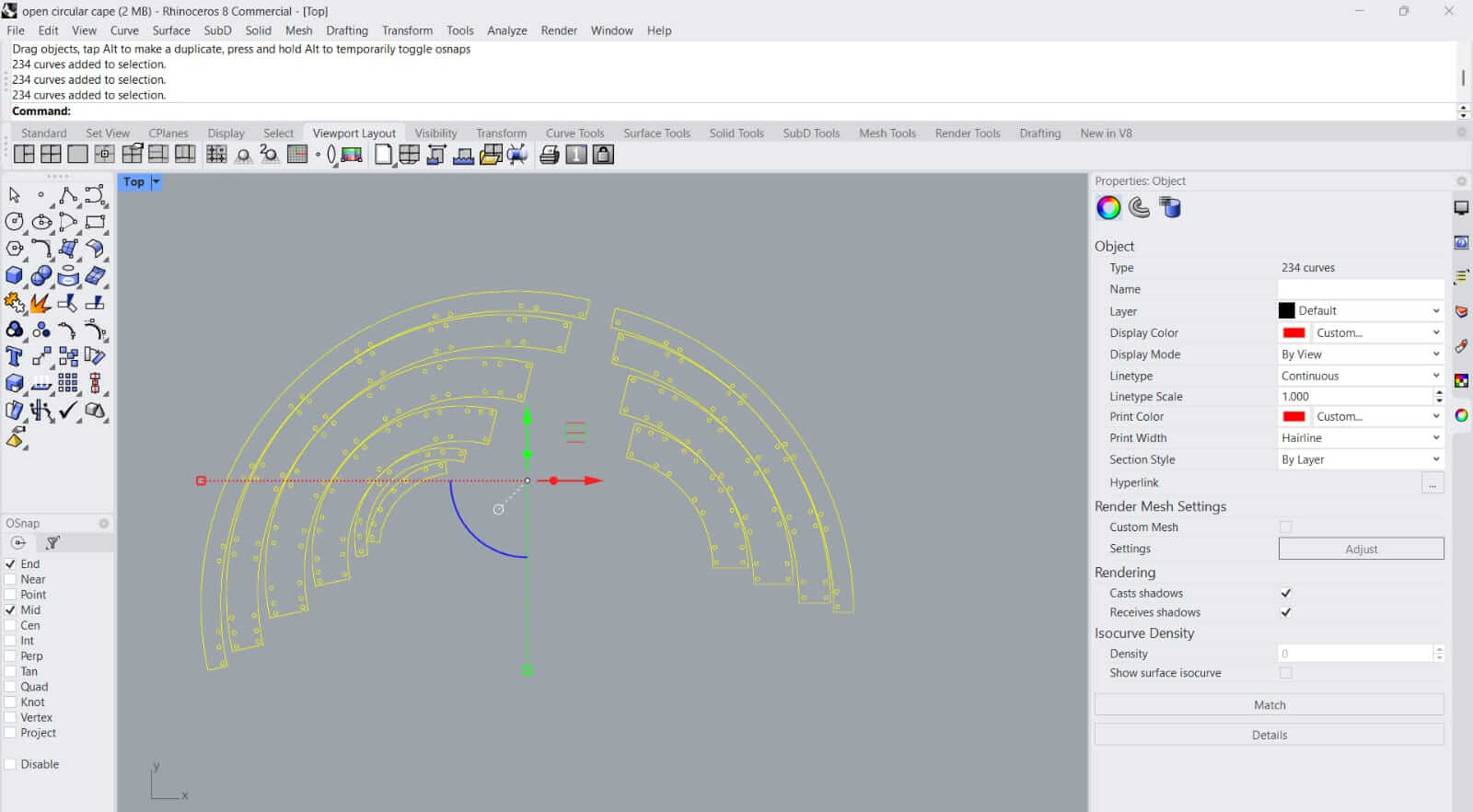Uncheck the Mid osnap option
The width and height of the screenshot is (1473, 812).
tap(11, 609)
